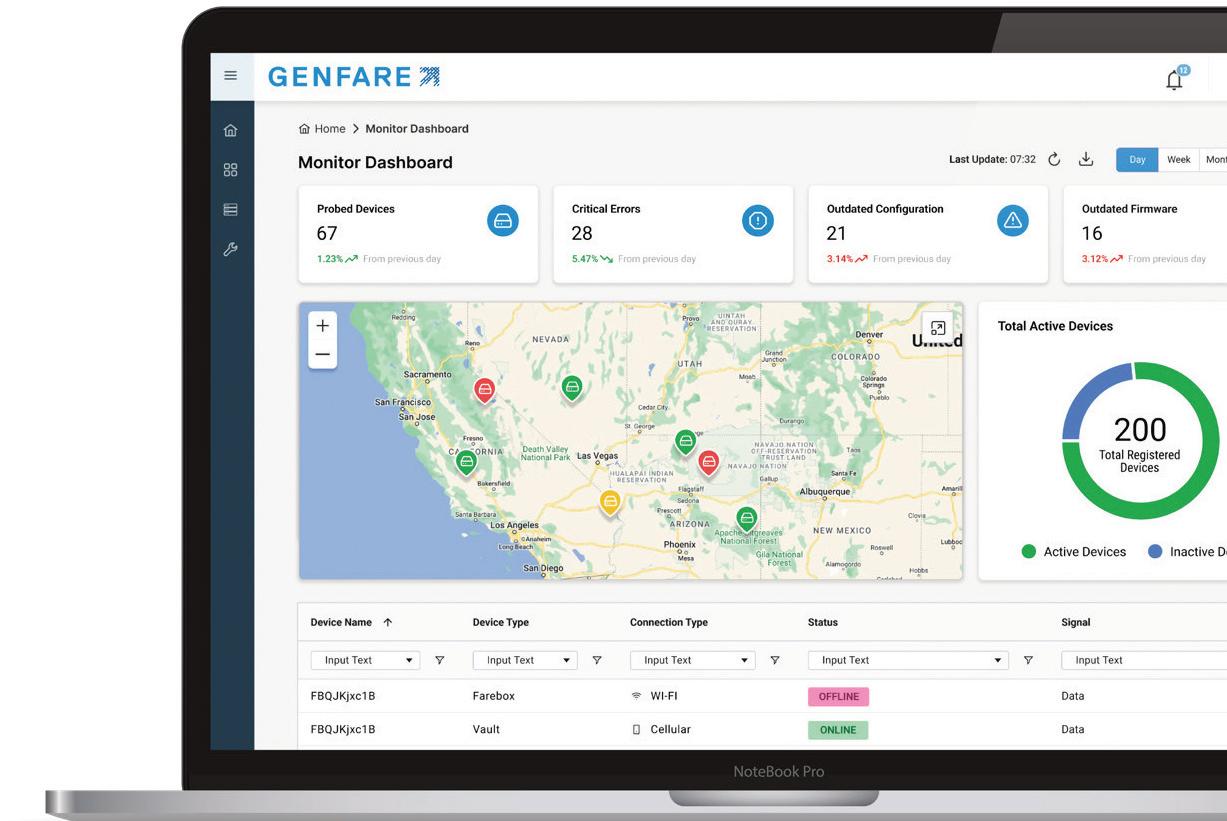1227x821 pixels.
Task: Click Home breadcrumb link
Action: (322, 129)
